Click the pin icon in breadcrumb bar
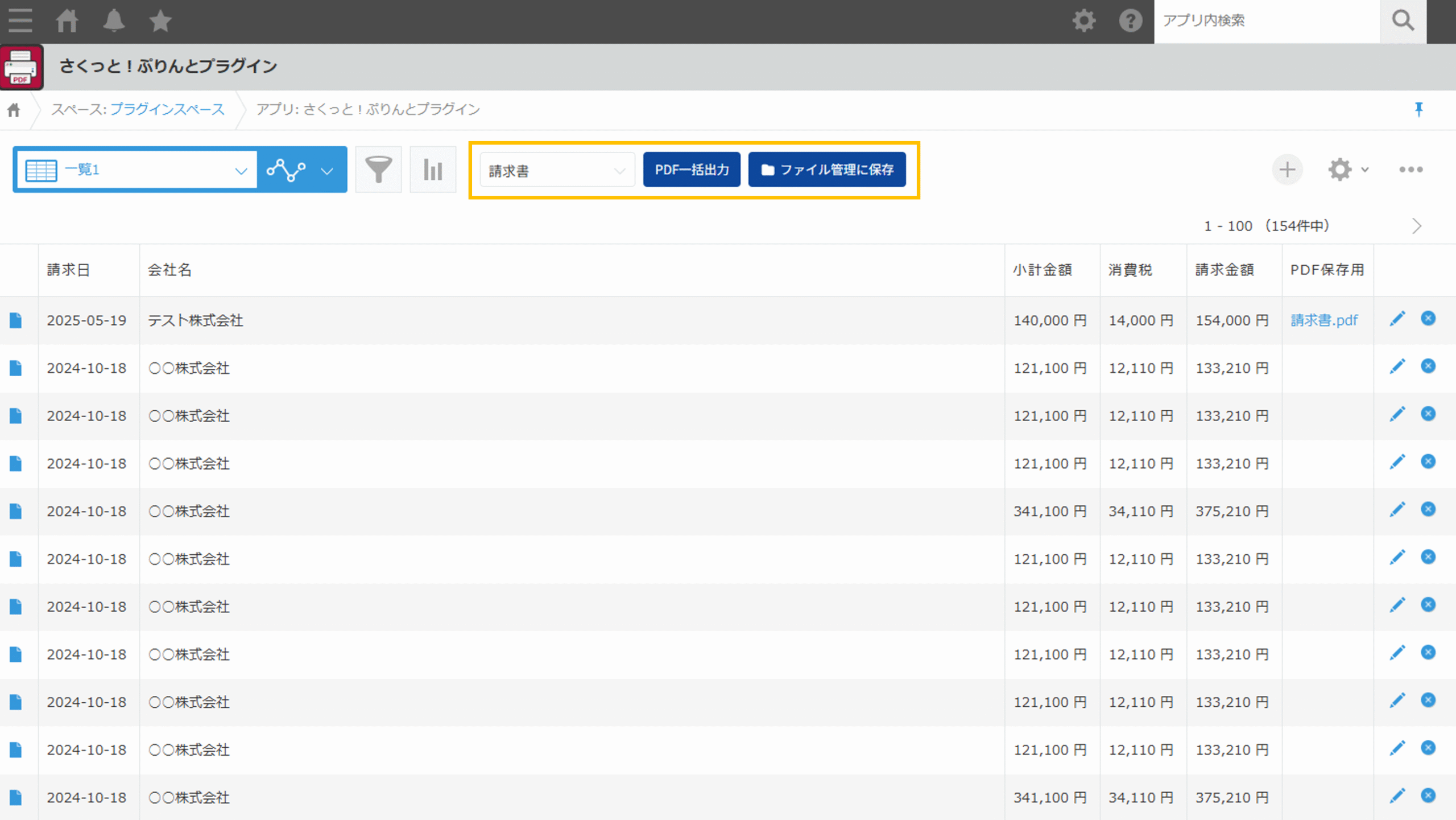Screen dimensions: 1456x820 coord(1418,109)
